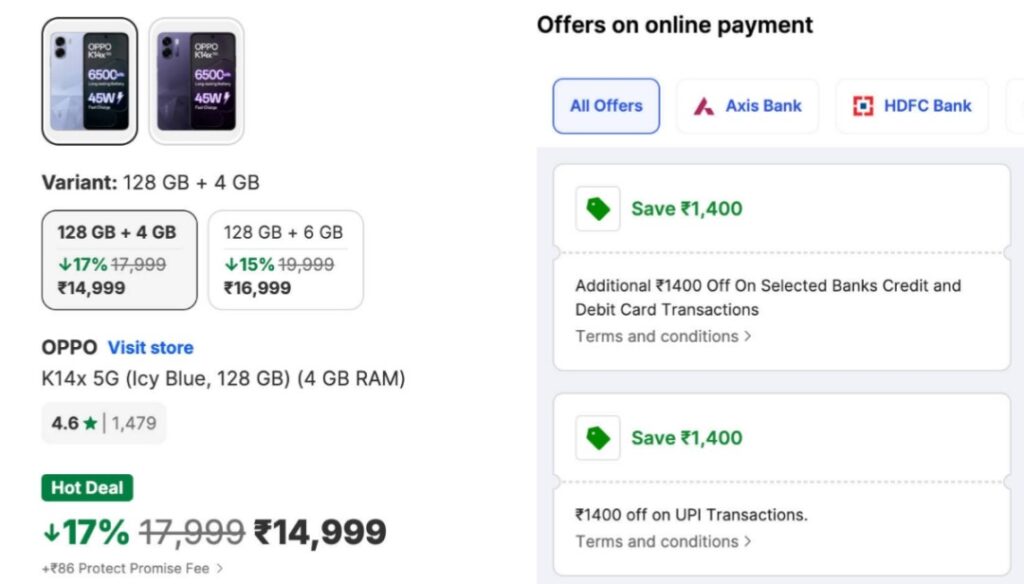
Task: Click the Axis Bank logo icon
Action: coord(704,106)
